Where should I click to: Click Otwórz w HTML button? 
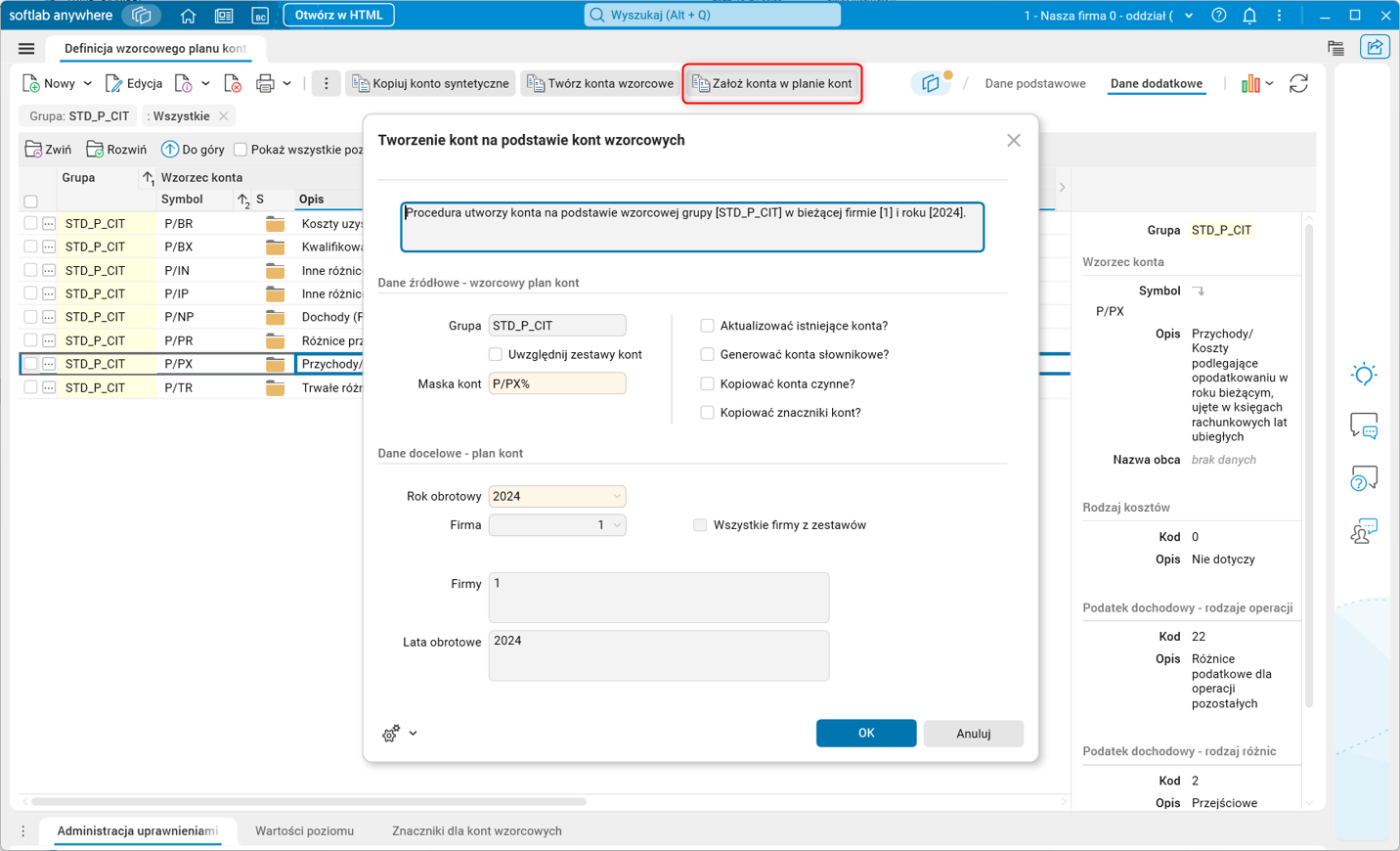(339, 16)
